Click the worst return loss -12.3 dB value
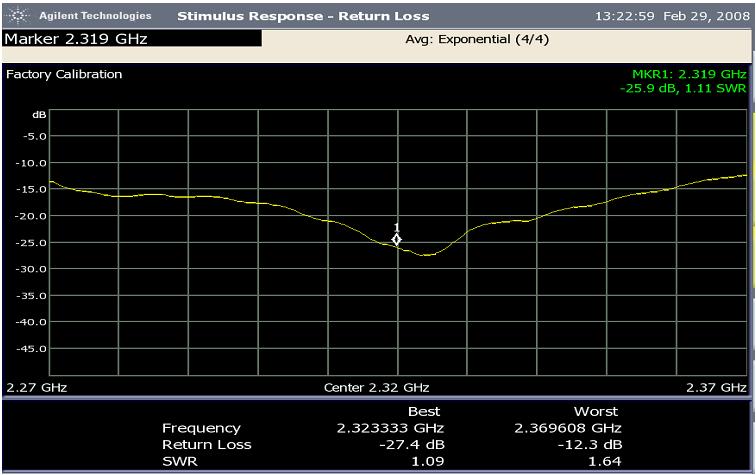 [589, 445]
